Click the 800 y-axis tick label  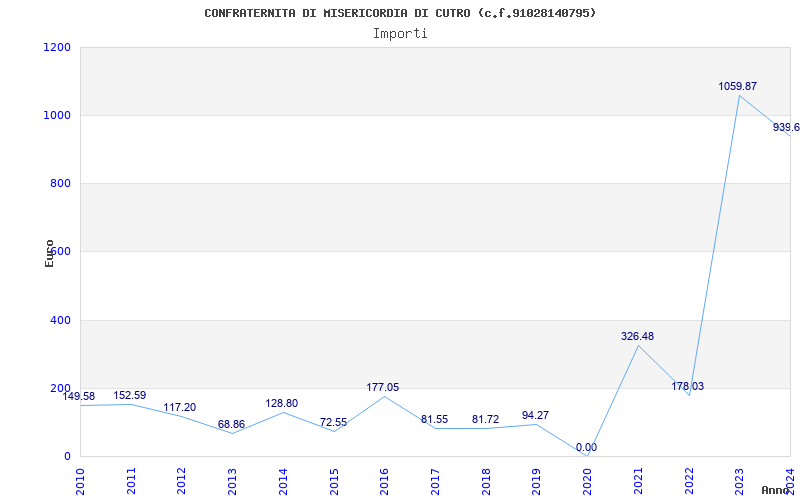tap(60, 183)
